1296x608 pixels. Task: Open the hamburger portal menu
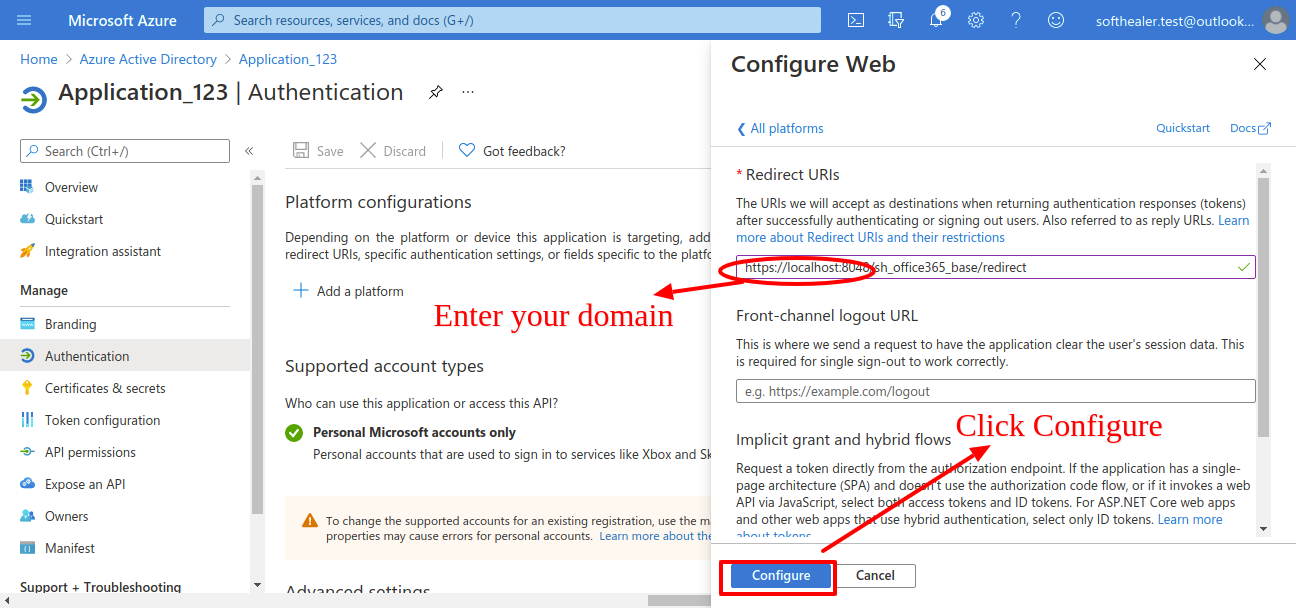[25, 20]
